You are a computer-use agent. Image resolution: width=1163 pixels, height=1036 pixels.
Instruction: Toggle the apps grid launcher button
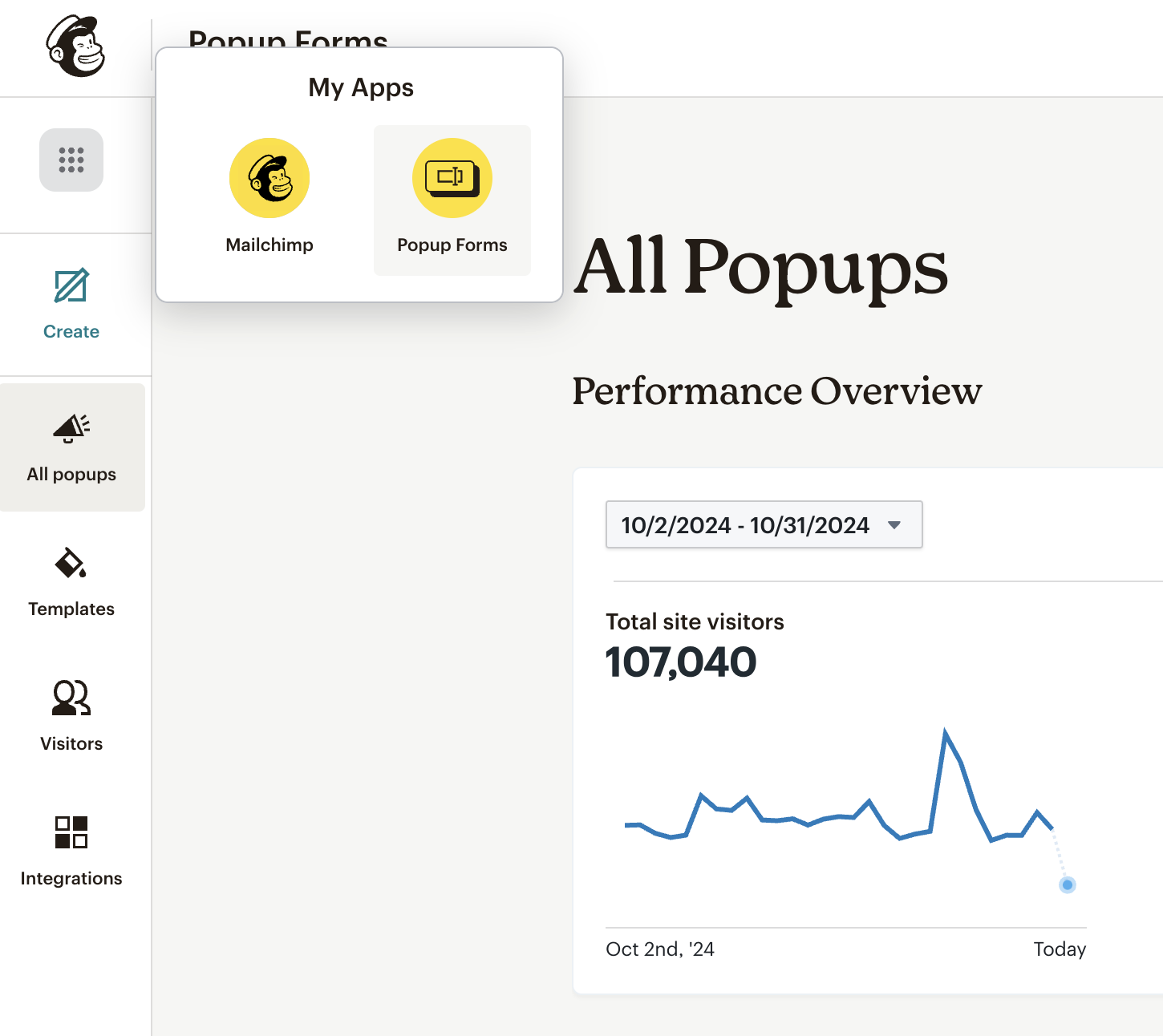(x=71, y=160)
